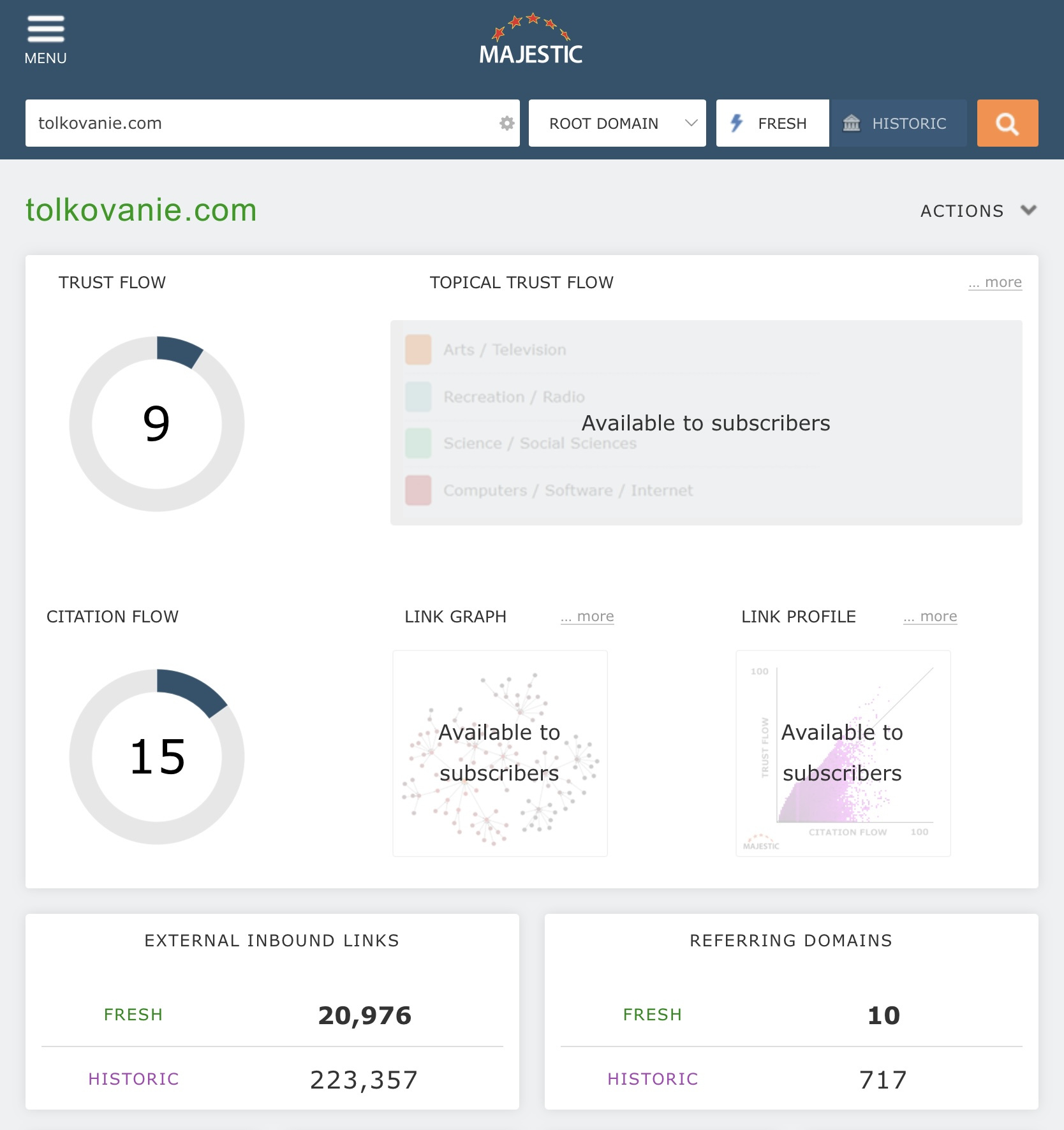The height and width of the screenshot is (1130, 1064).
Task: Open Link Graph more link
Action: [x=587, y=616]
